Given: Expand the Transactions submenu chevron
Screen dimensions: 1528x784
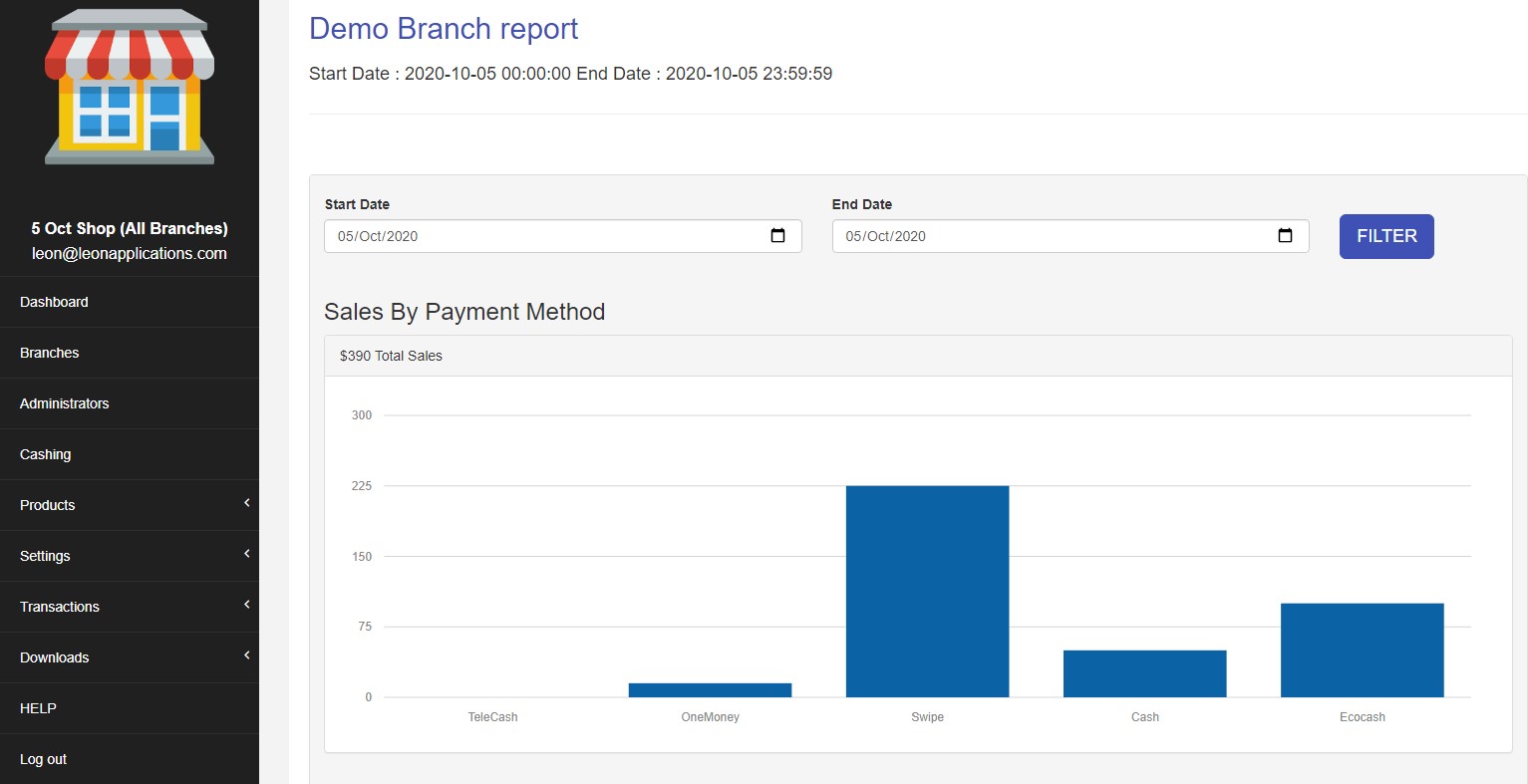Looking at the screenshot, I should (x=246, y=606).
